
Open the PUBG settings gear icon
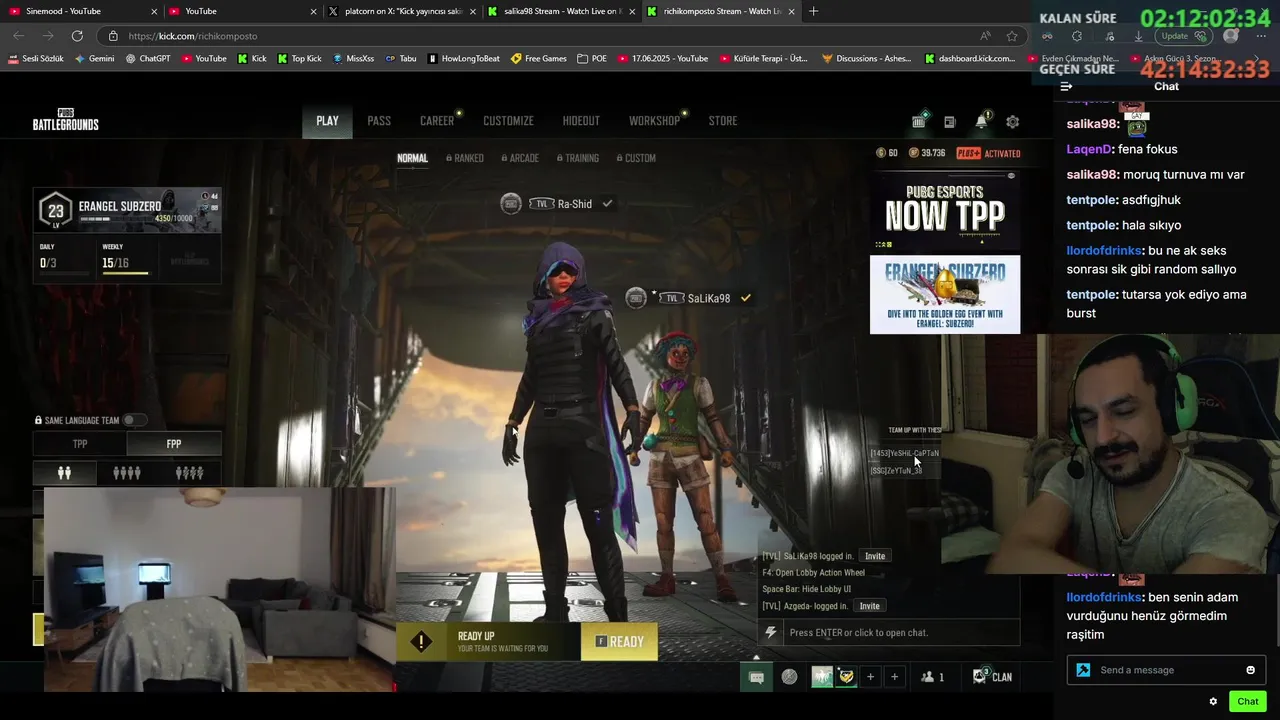pyautogui.click(x=1012, y=122)
